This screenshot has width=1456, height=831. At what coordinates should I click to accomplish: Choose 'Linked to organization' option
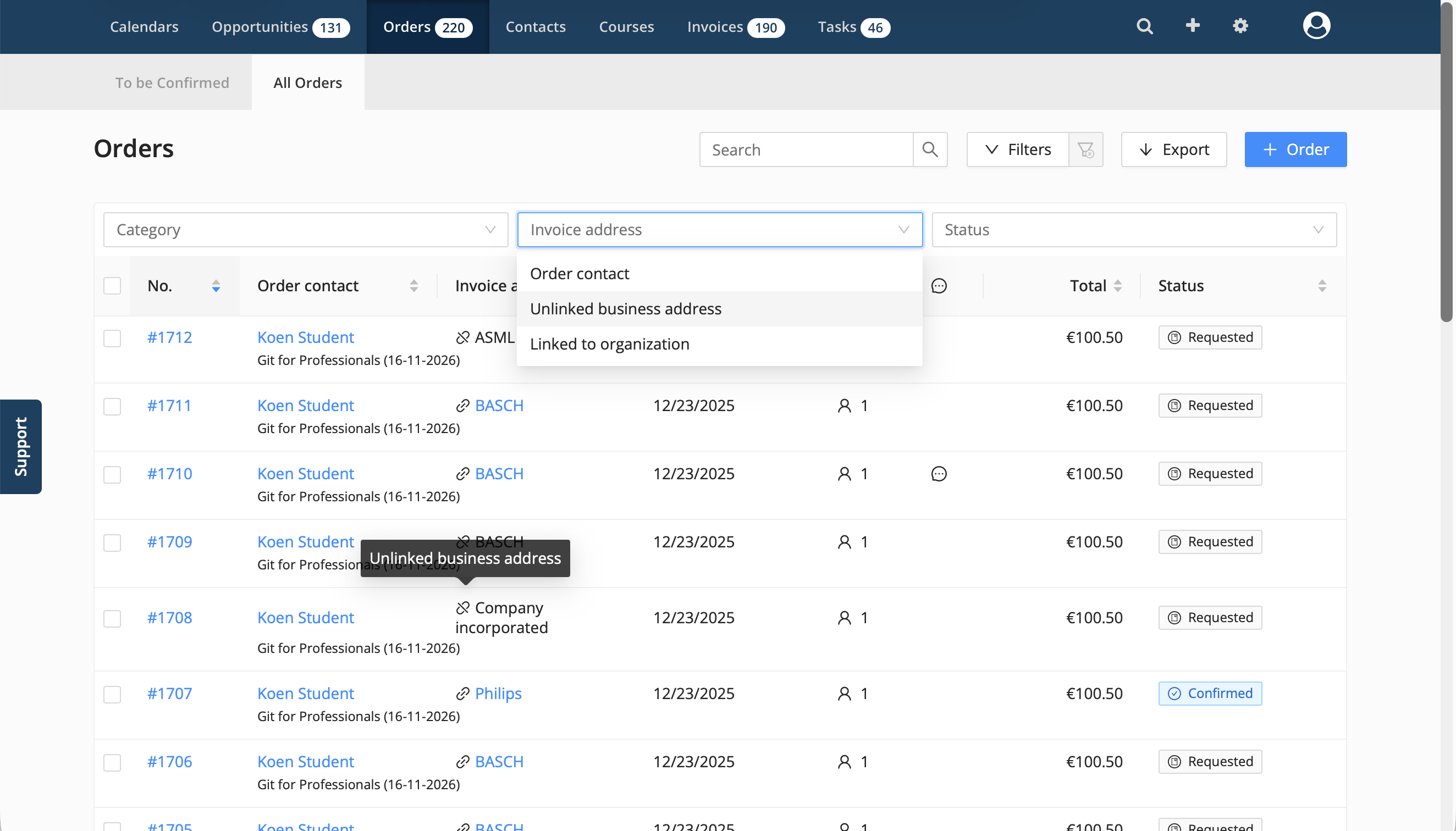click(609, 344)
